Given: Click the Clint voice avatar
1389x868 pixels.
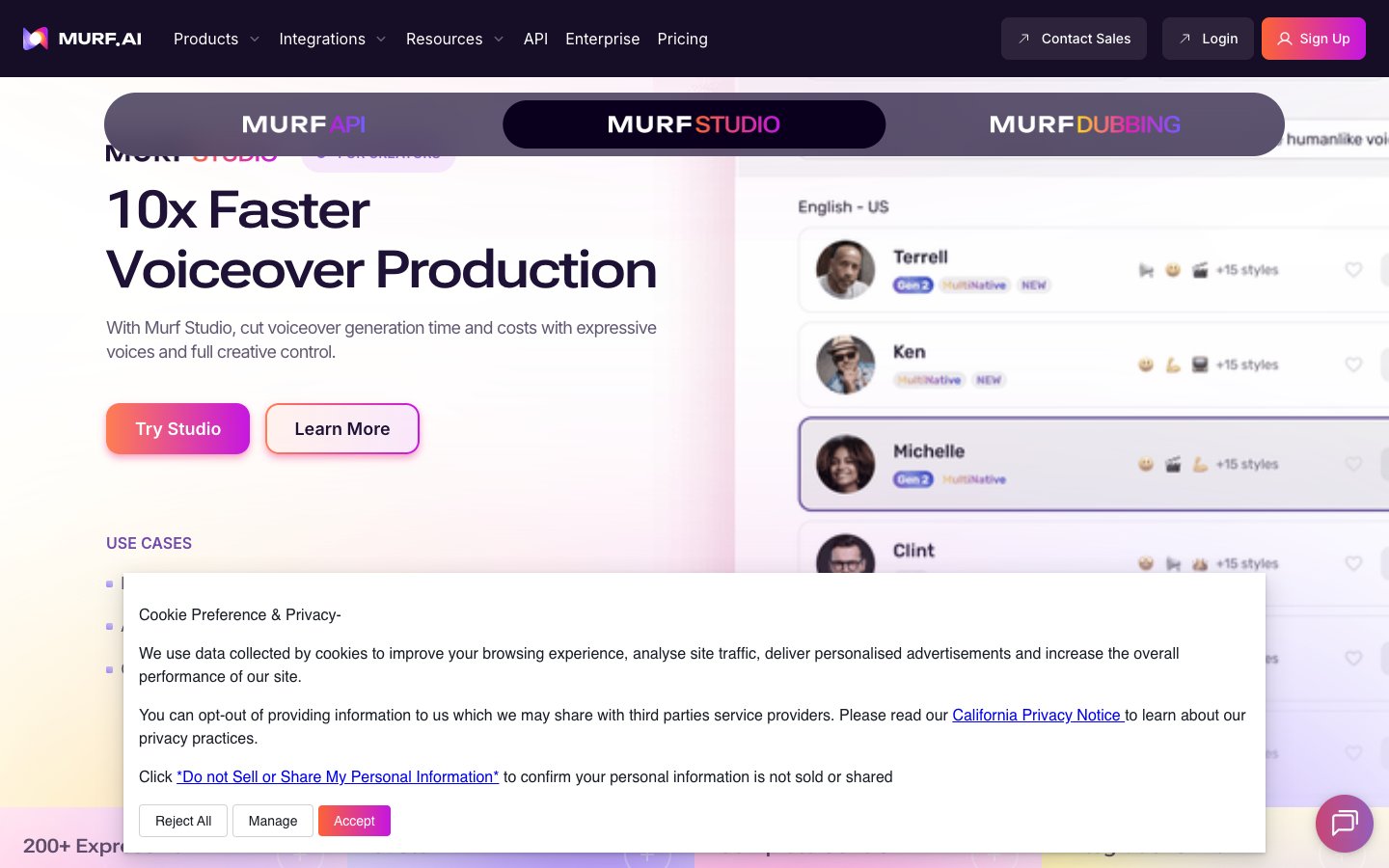Looking at the screenshot, I should (x=845, y=555).
